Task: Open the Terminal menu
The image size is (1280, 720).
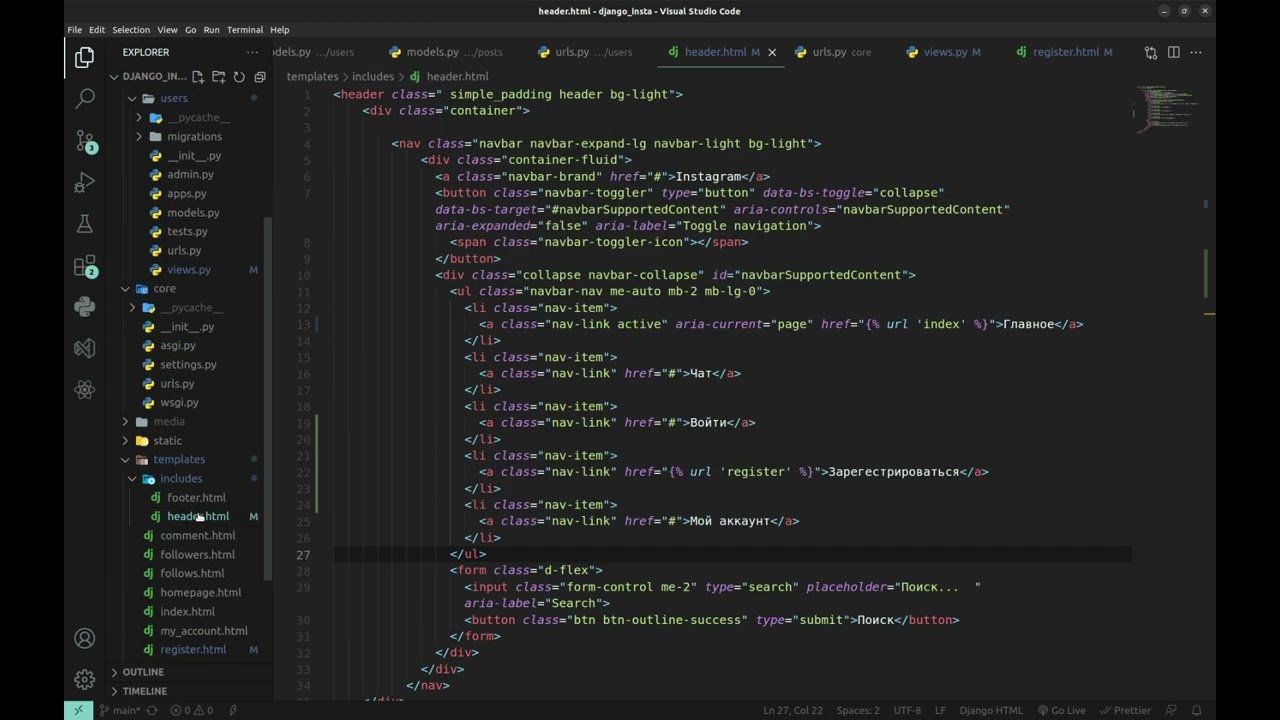Action: coord(245,30)
